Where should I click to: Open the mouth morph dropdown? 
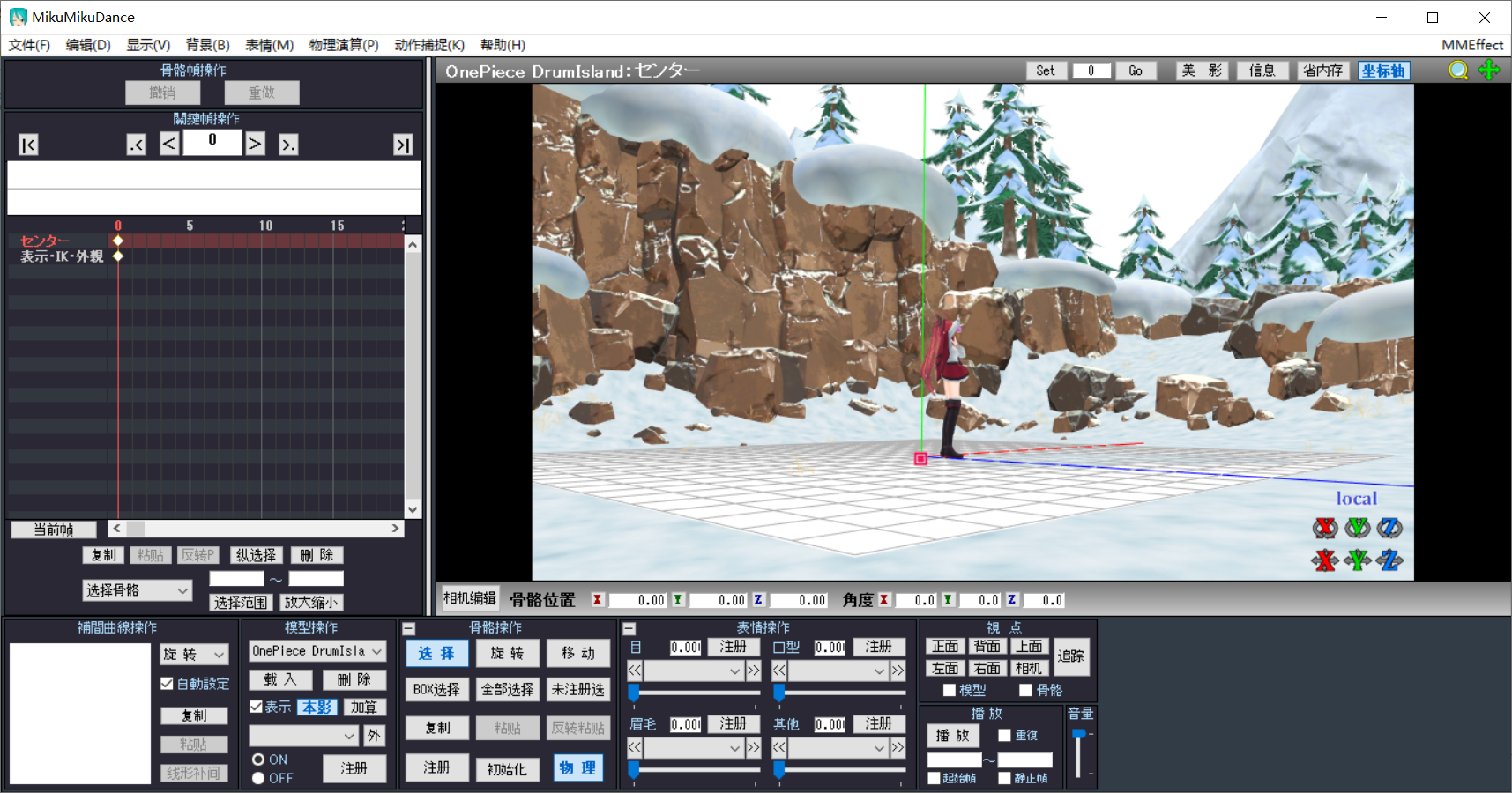coord(838,671)
